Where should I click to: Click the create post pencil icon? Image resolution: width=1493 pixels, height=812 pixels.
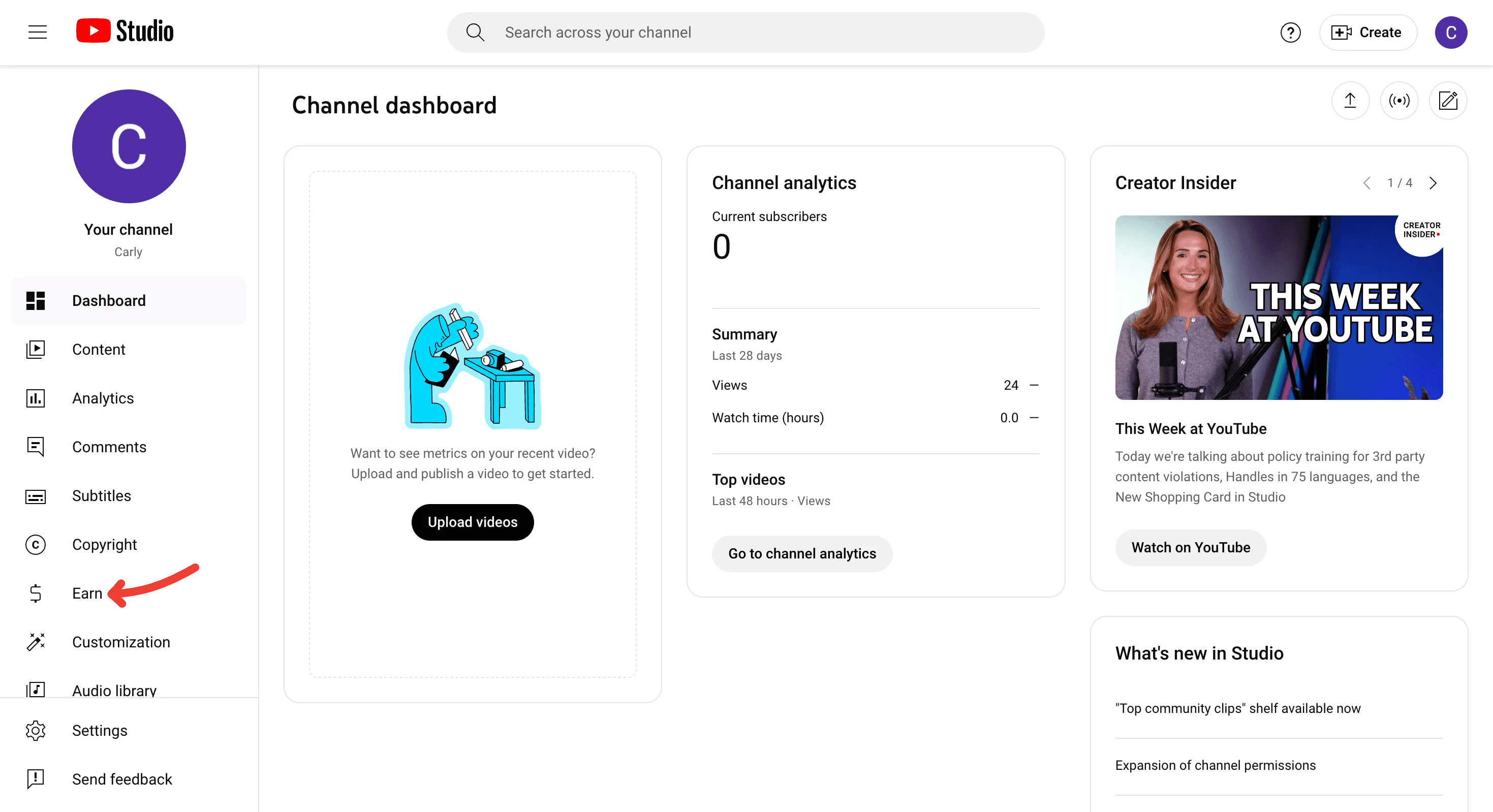1448,101
